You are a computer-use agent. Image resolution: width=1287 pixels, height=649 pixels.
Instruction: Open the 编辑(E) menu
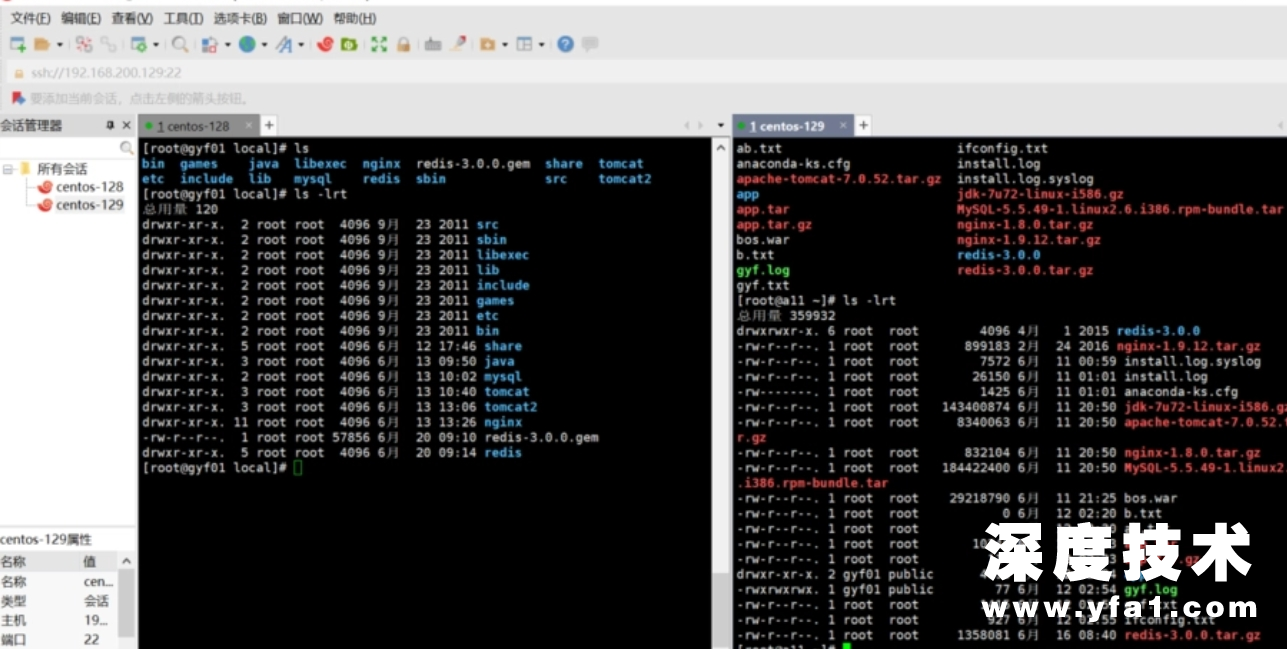pos(81,18)
